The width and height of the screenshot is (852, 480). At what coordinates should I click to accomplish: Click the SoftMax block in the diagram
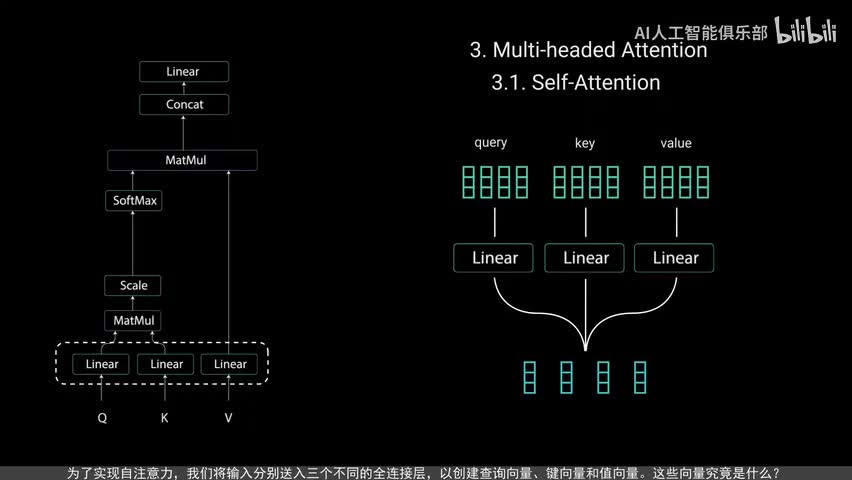pyautogui.click(x=134, y=201)
